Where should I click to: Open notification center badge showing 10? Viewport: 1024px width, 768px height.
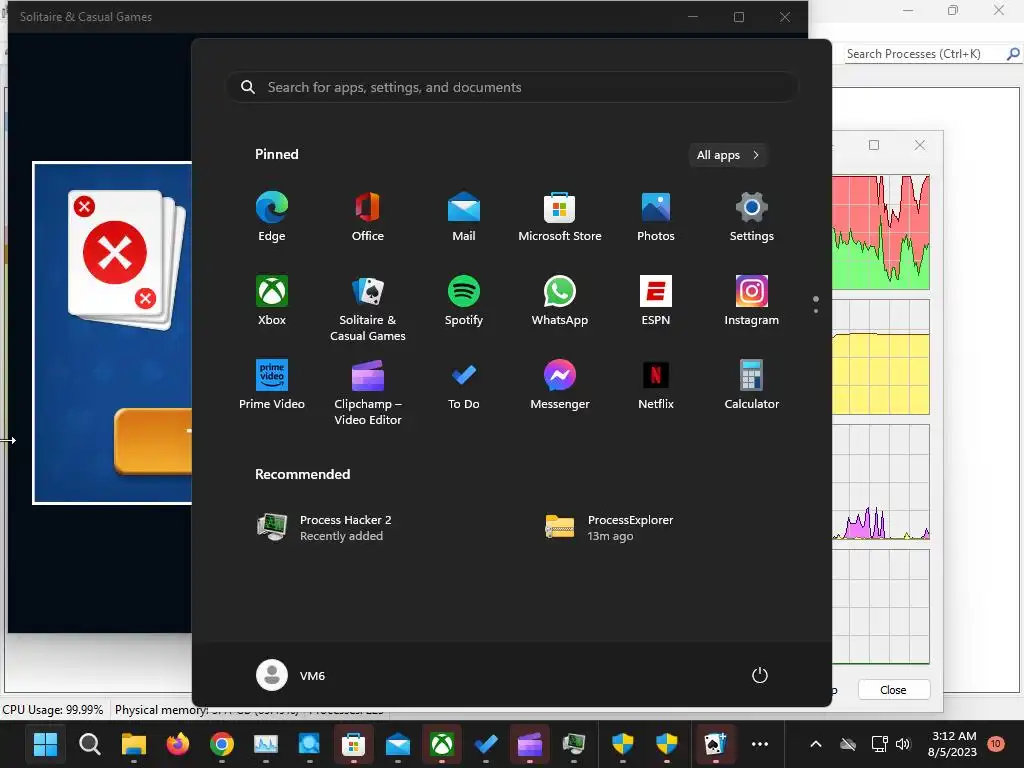click(995, 743)
